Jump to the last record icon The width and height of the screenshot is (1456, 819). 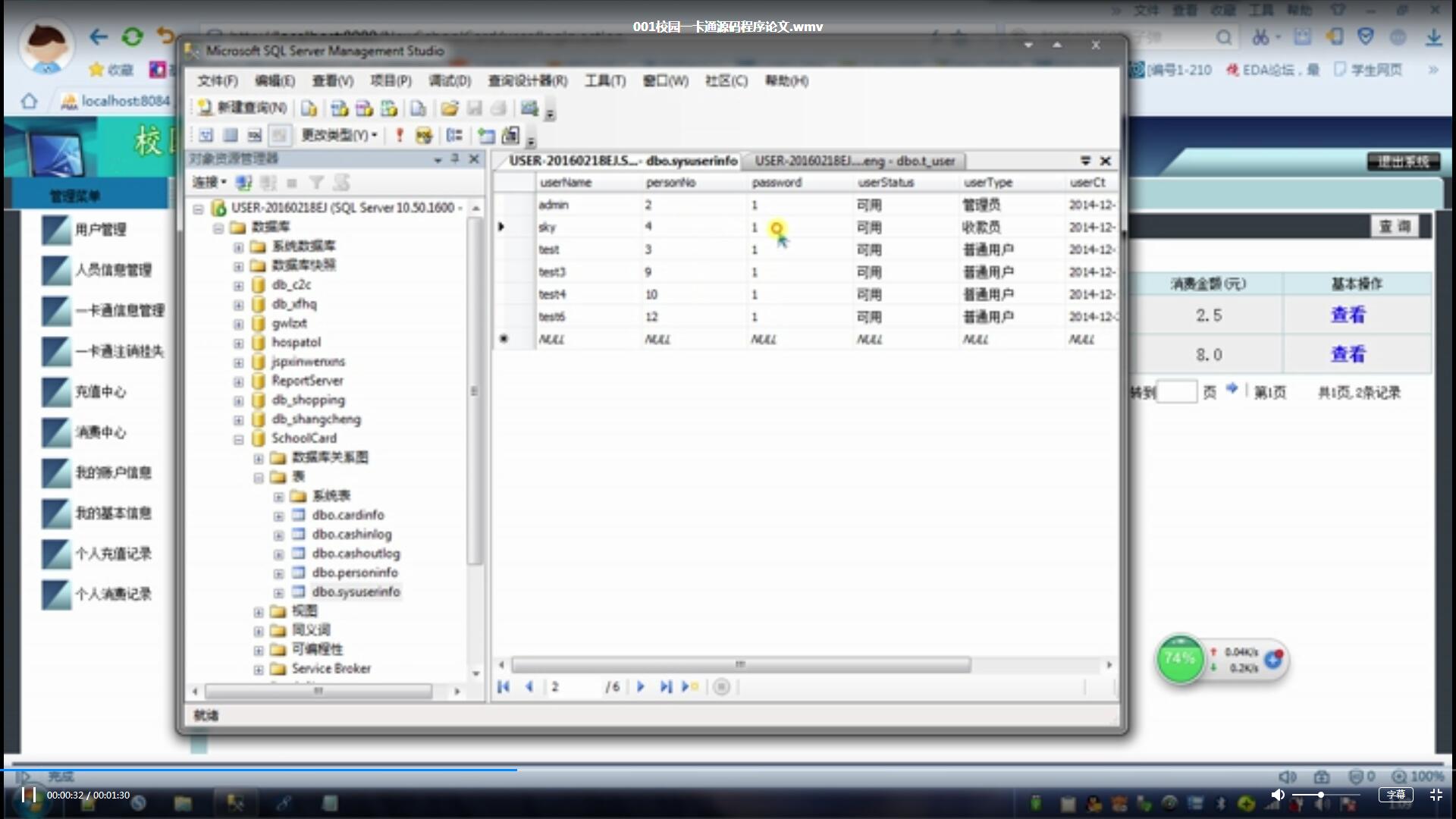665,687
